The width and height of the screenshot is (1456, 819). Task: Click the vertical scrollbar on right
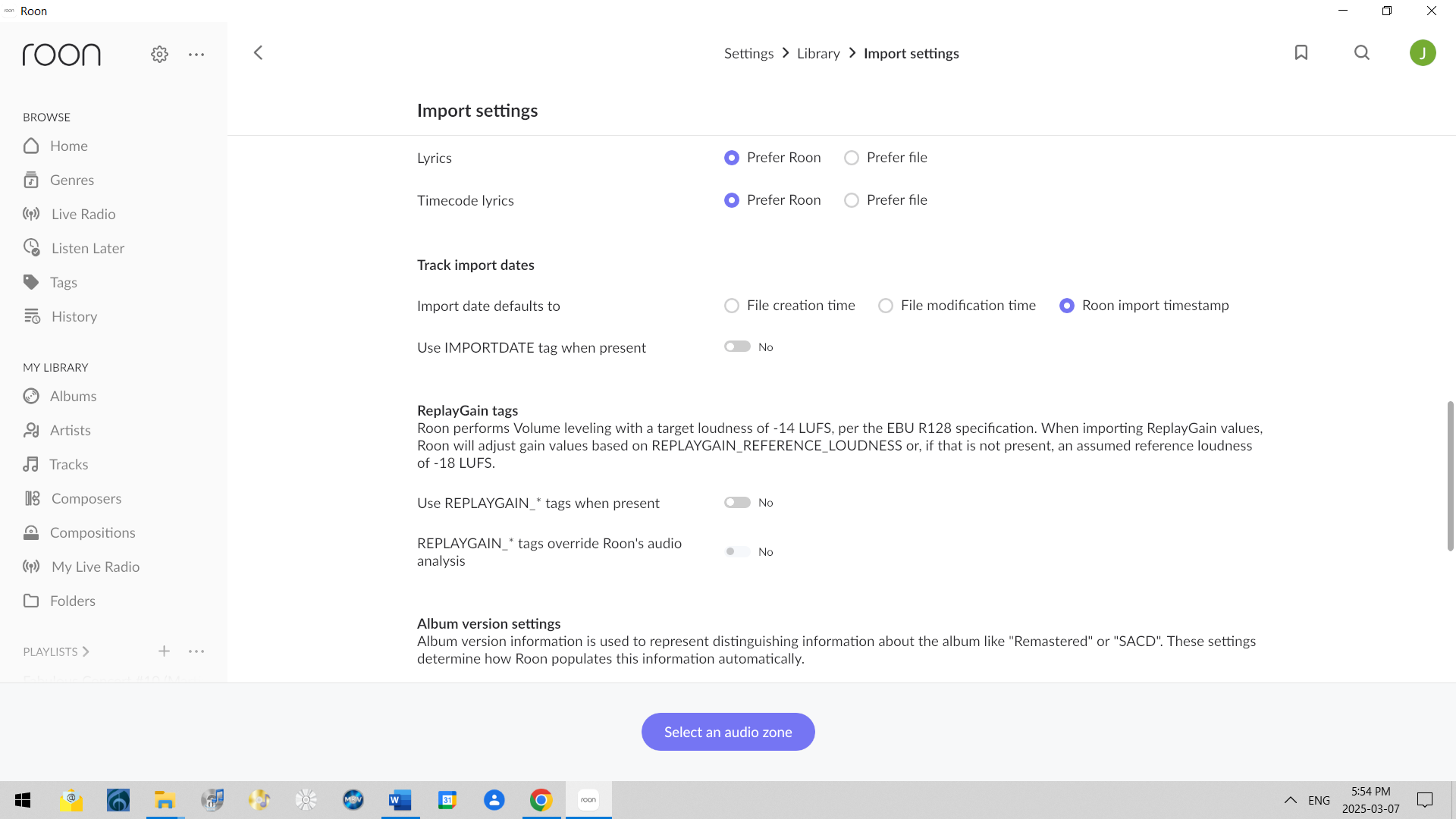pyautogui.click(x=1450, y=475)
